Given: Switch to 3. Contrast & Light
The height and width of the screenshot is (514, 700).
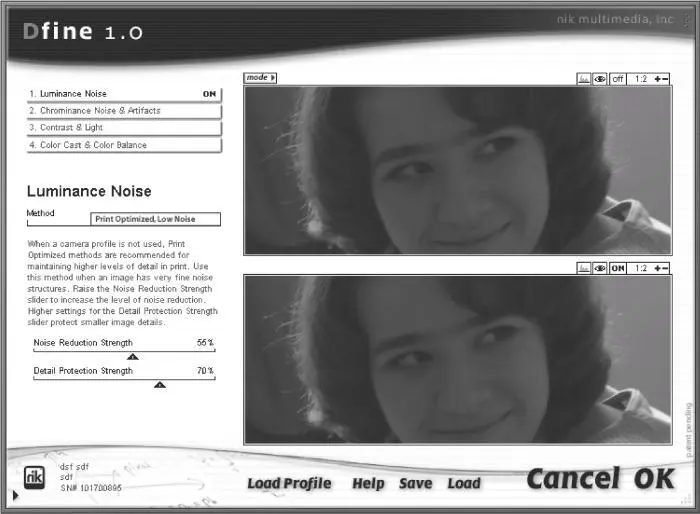Looking at the screenshot, I should [124, 128].
